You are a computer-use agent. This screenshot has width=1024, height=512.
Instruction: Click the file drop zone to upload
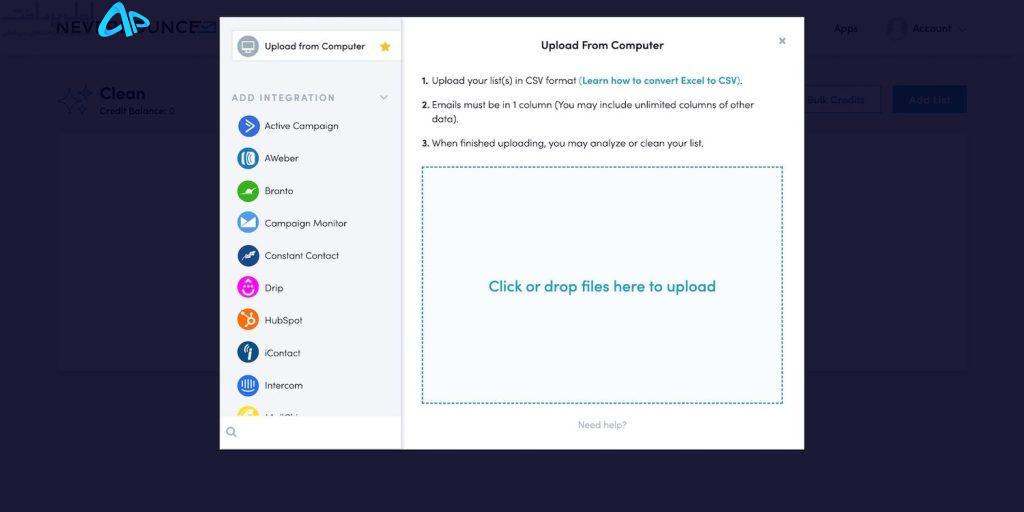point(602,285)
